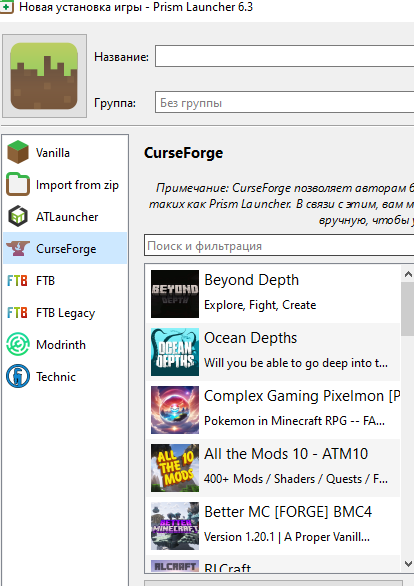Switch to the FTB Legacy page
Viewport: 414px width, 586px height.
click(x=65, y=312)
